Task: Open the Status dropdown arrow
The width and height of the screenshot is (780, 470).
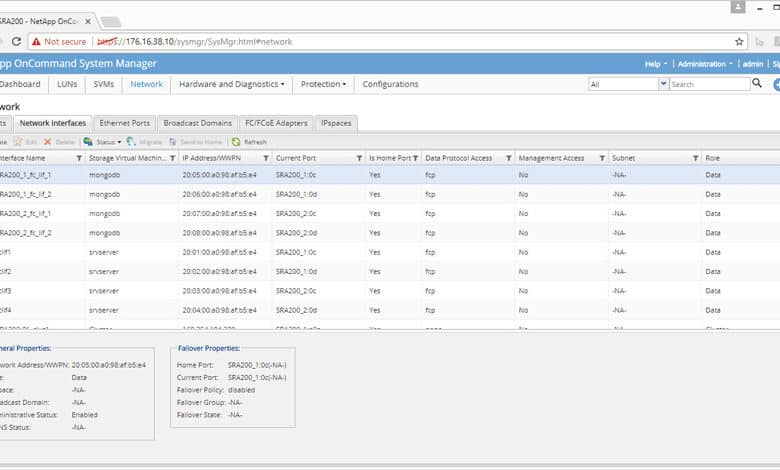Action: coord(119,142)
